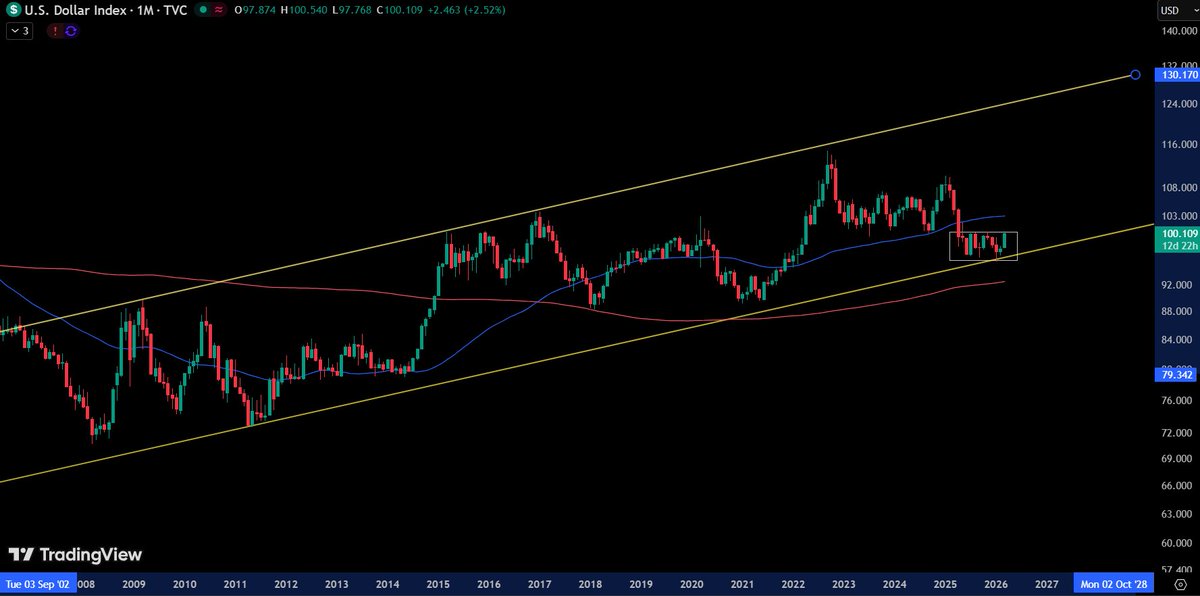Click the purple refresh cycle icon
The image size is (1200, 596).
(x=70, y=31)
